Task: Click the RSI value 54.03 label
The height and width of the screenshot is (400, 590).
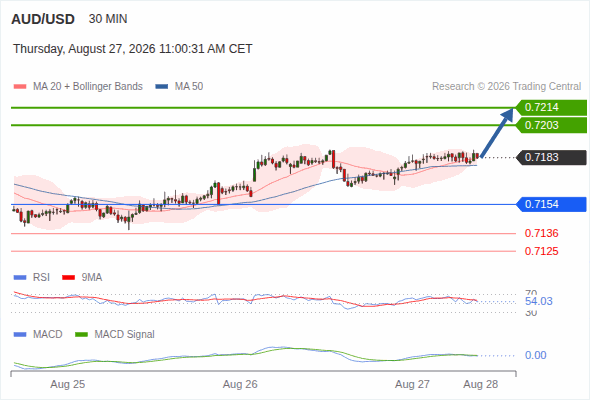Action: (x=539, y=301)
